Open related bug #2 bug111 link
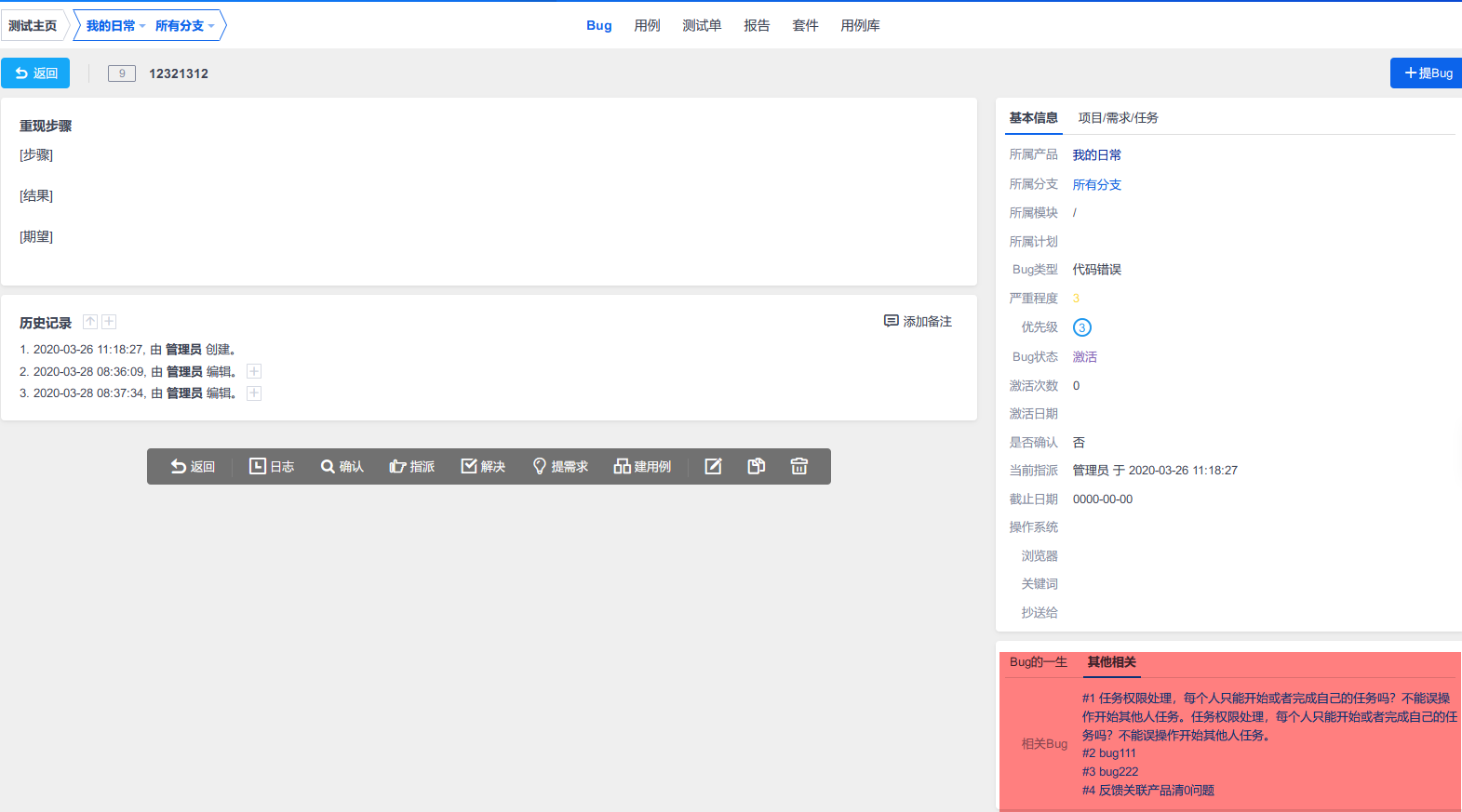Viewport: 1462px width, 812px height. pyautogui.click(x=1108, y=753)
